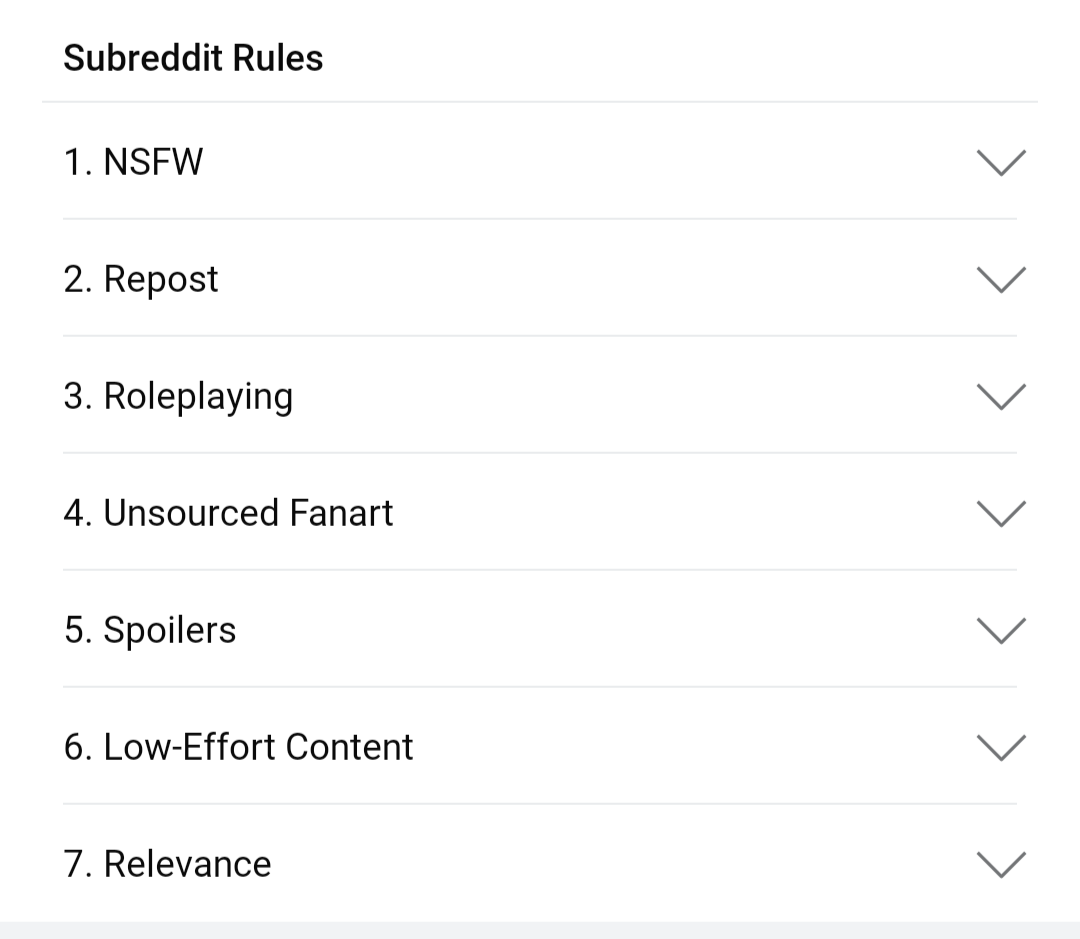The height and width of the screenshot is (939, 1080).
Task: Click the word 'Fanart' in rule four
Action: pos(341,513)
